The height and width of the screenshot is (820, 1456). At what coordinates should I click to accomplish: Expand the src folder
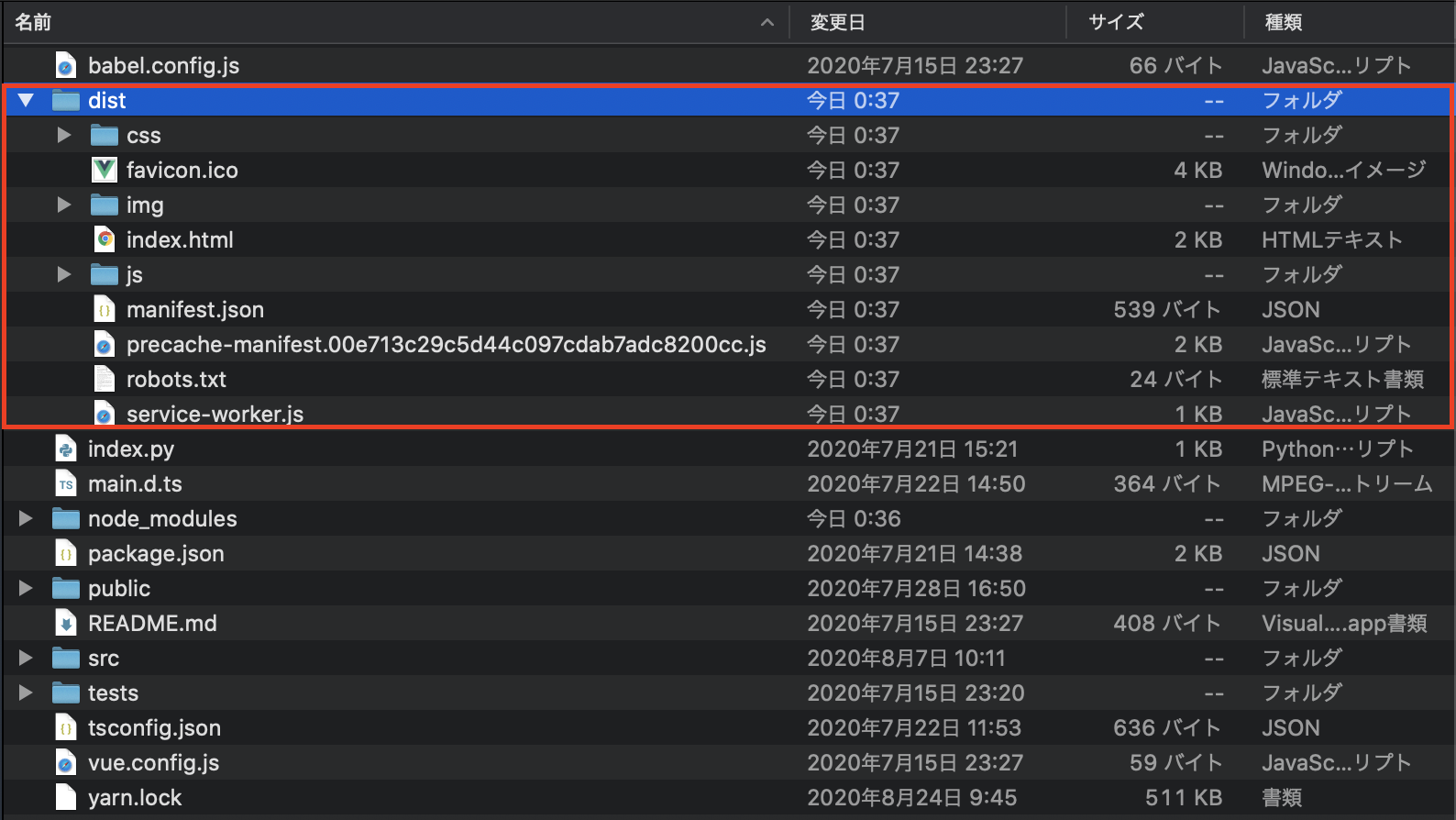[26, 658]
